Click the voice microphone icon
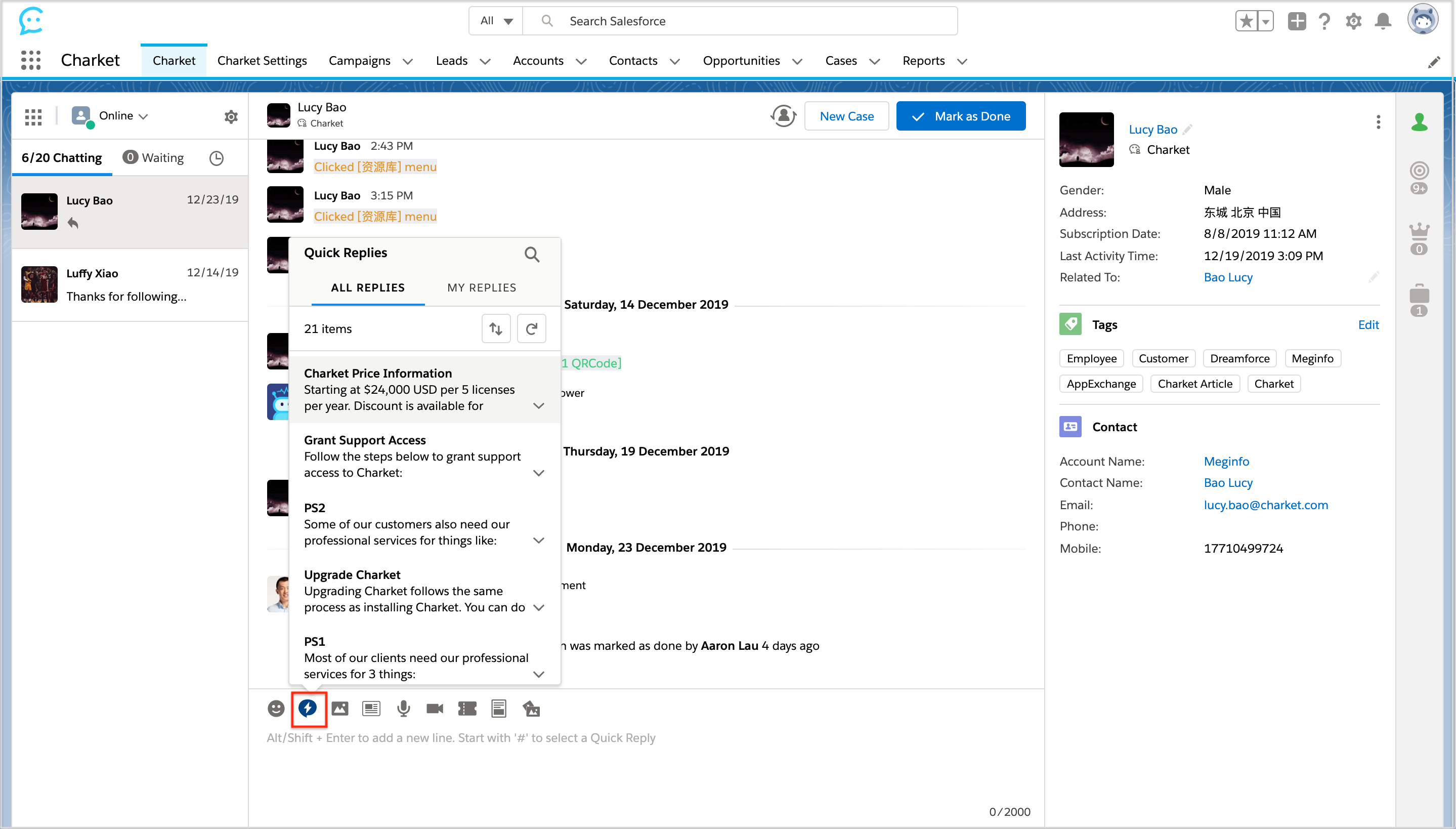This screenshot has width=1456, height=829. (x=403, y=709)
